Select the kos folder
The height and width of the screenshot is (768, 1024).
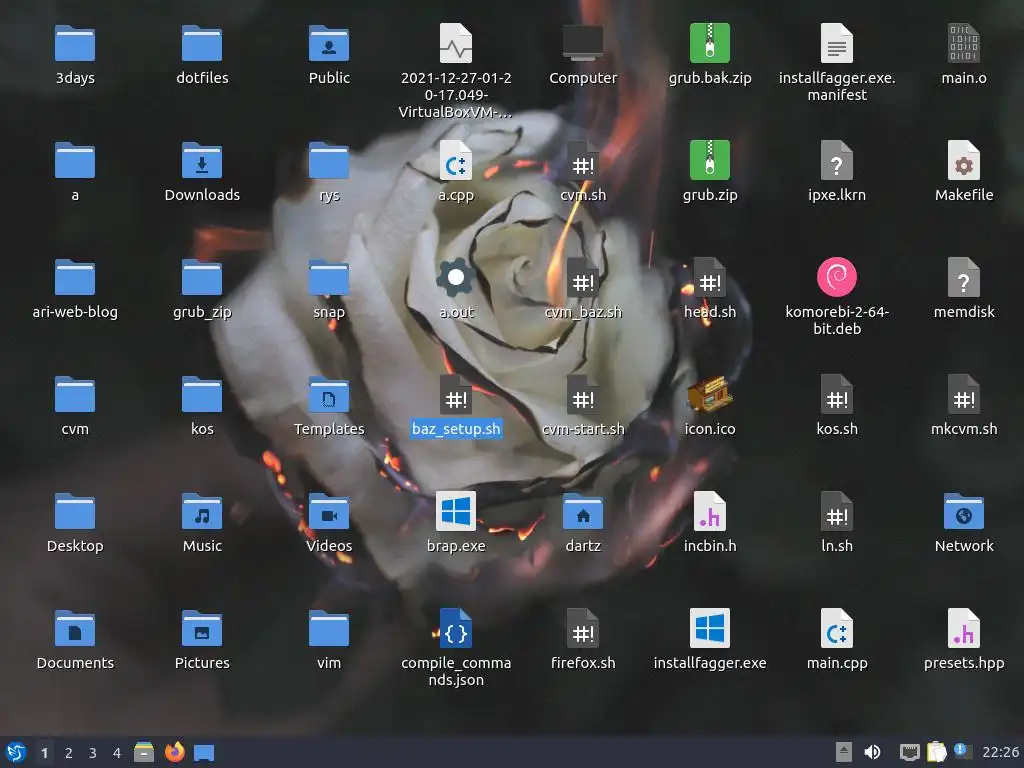point(202,394)
